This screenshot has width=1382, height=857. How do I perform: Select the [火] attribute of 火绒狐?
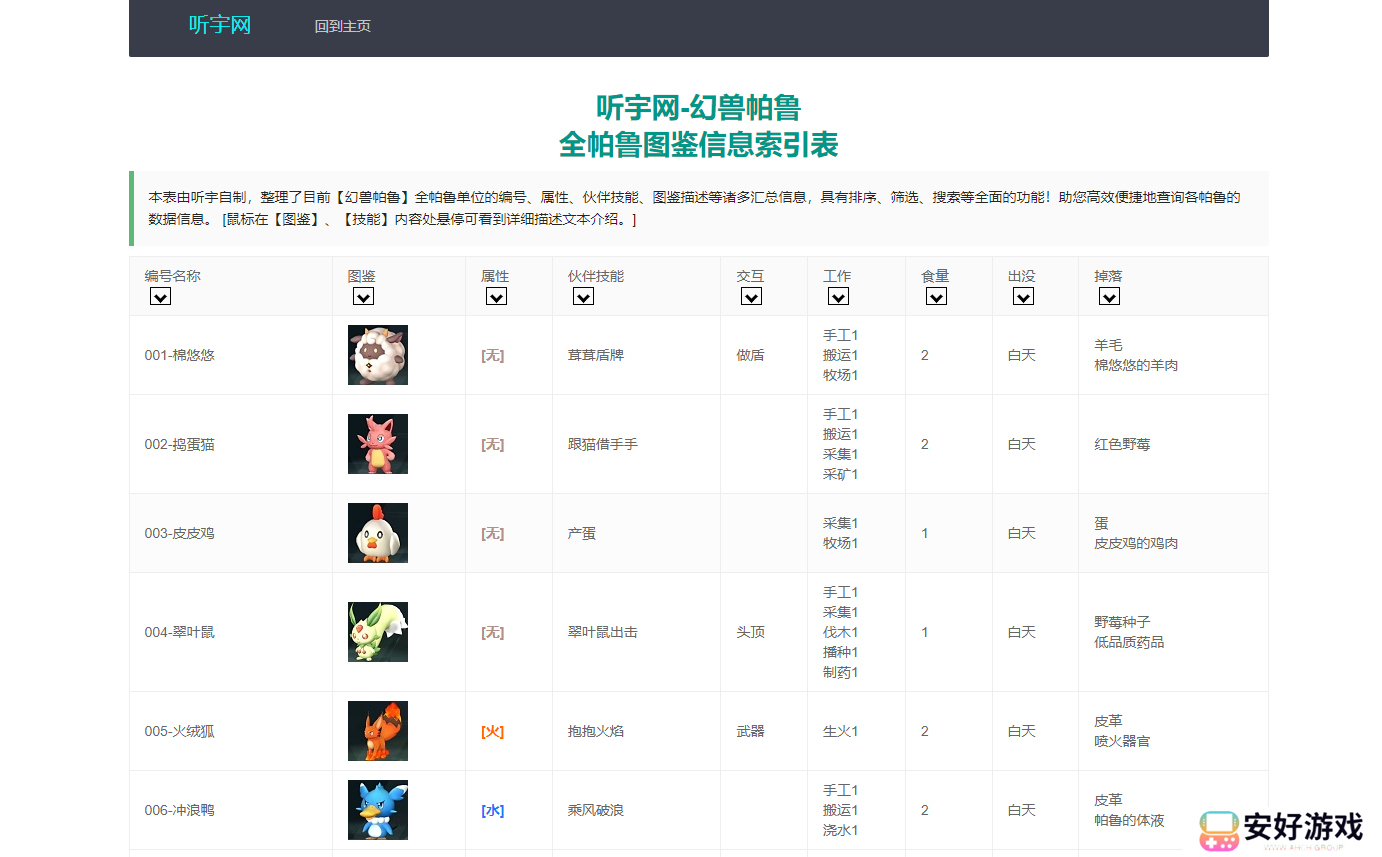(491, 731)
